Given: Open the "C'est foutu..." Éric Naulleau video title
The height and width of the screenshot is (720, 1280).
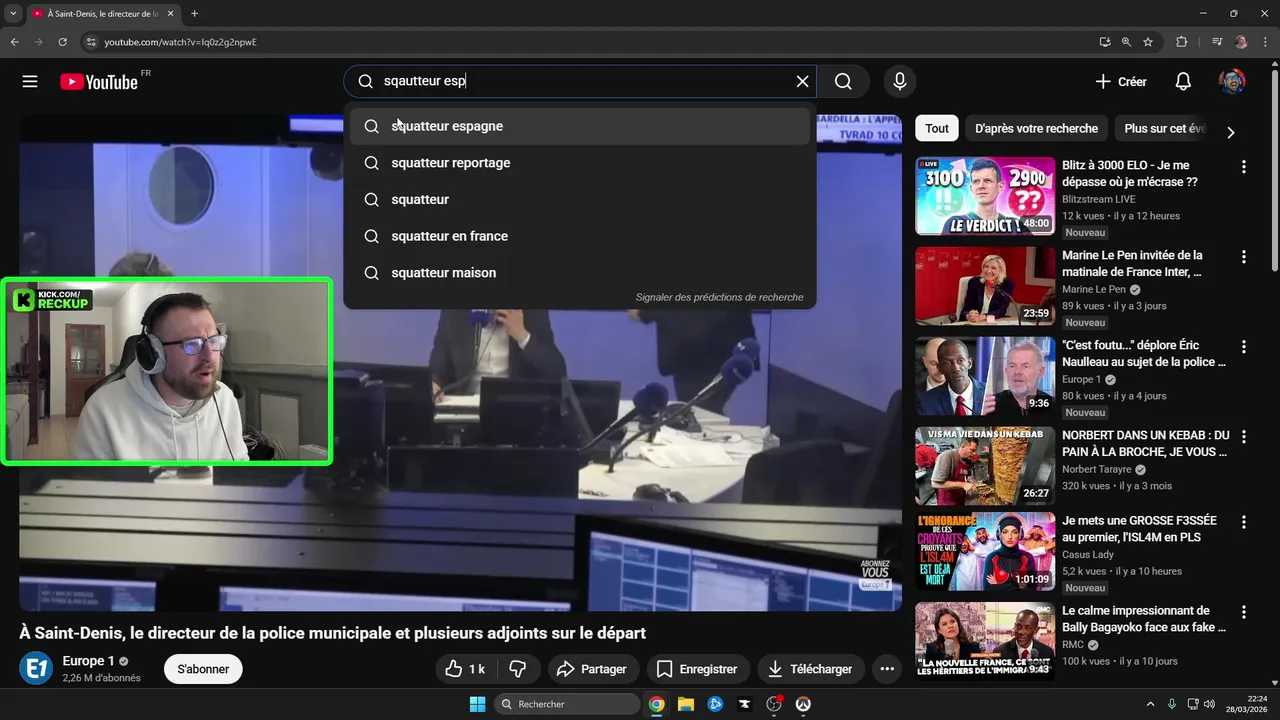Looking at the screenshot, I should pos(1144,353).
